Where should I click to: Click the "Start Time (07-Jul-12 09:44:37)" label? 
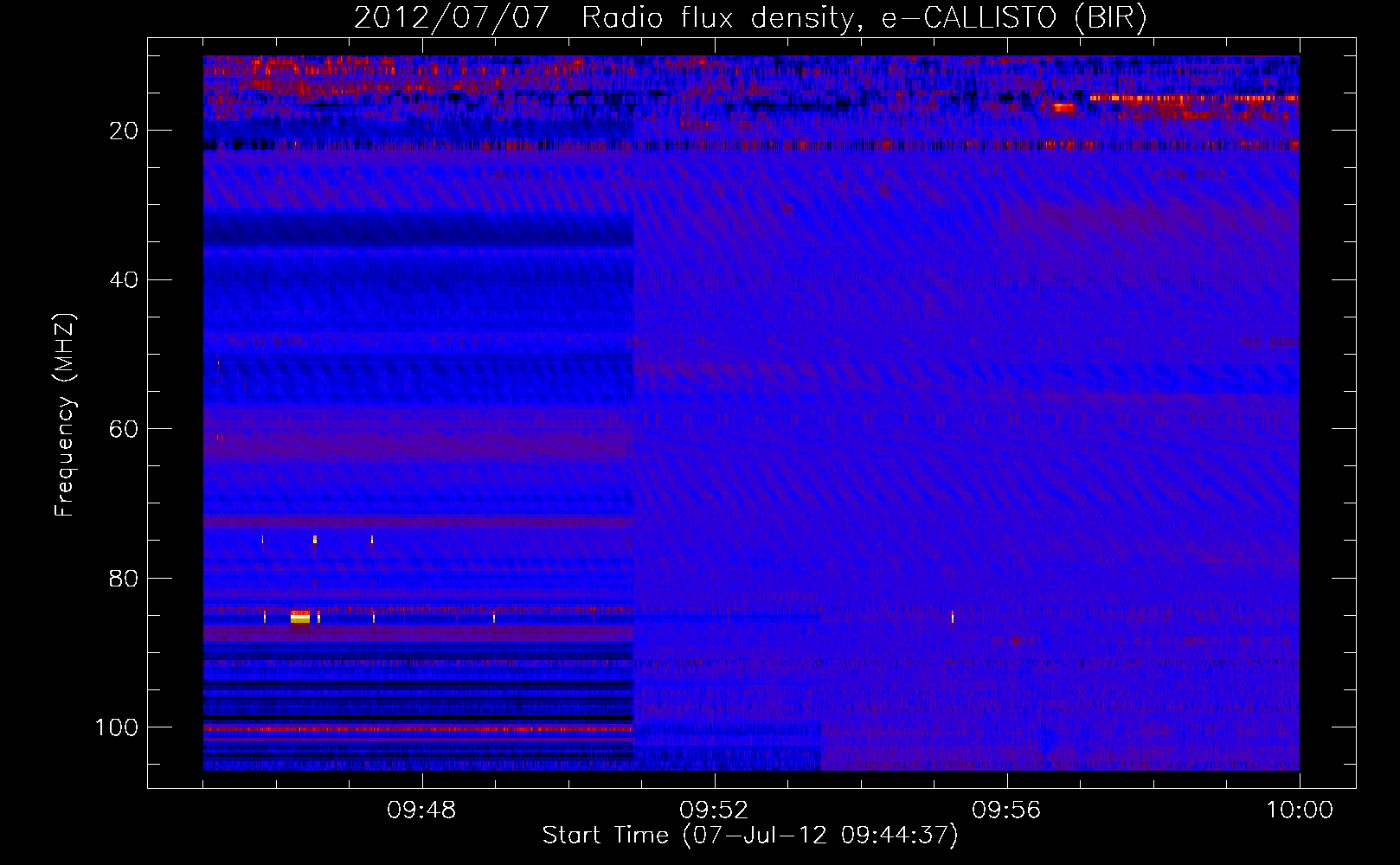(x=750, y=836)
